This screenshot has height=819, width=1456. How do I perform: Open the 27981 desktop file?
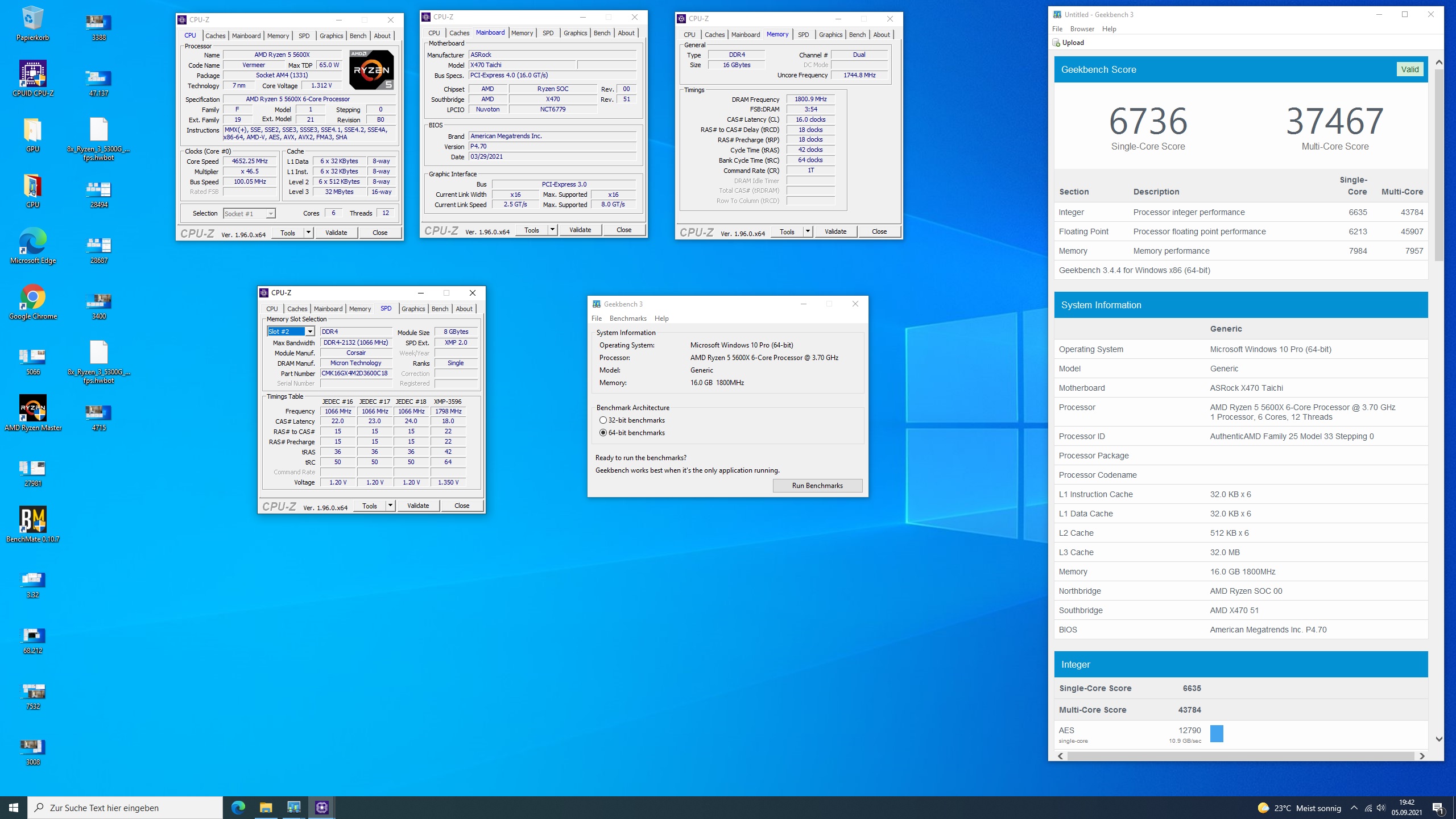(32, 473)
